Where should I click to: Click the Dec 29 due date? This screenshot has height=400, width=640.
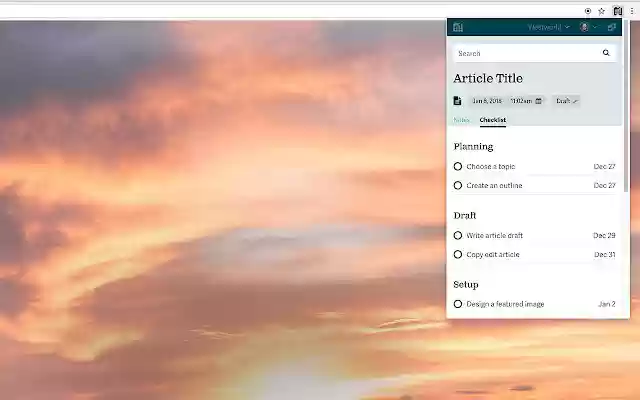[604, 236]
